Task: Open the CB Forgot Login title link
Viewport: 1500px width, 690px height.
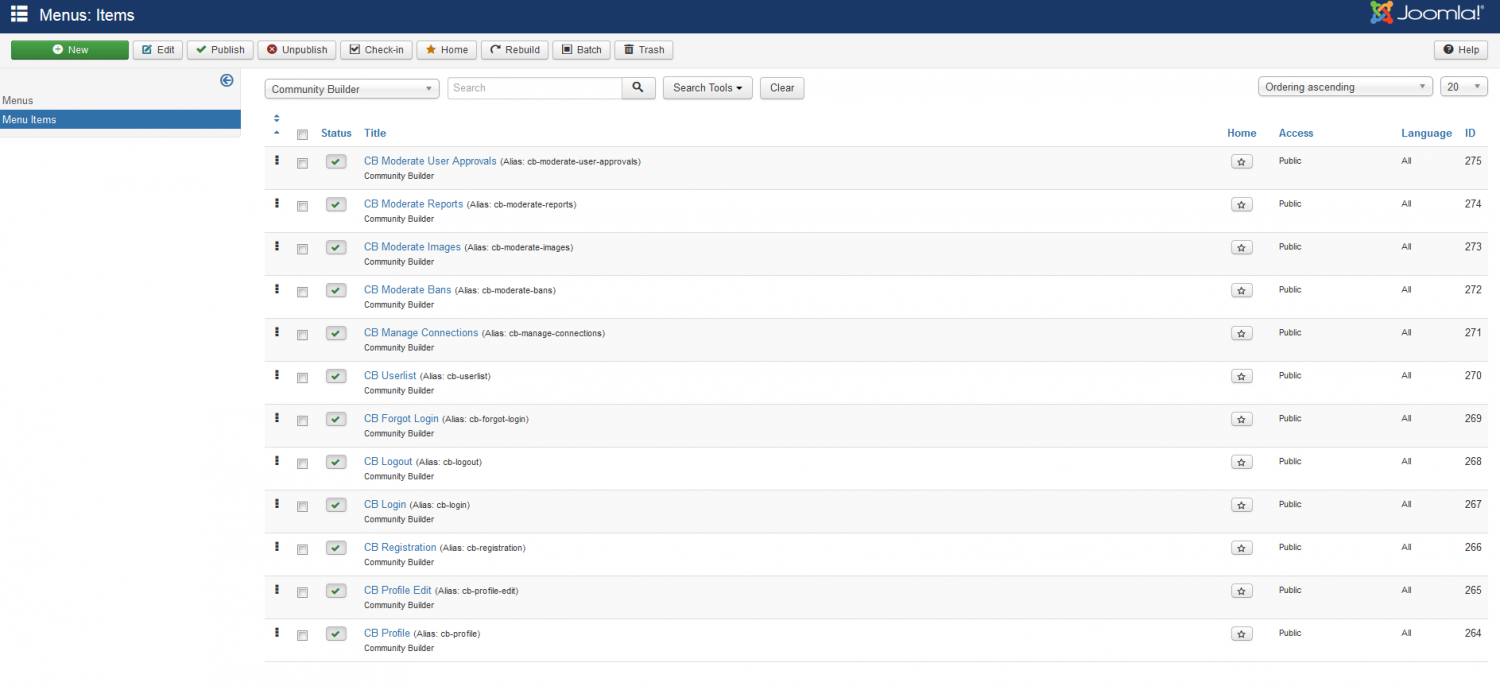Action: pos(401,419)
